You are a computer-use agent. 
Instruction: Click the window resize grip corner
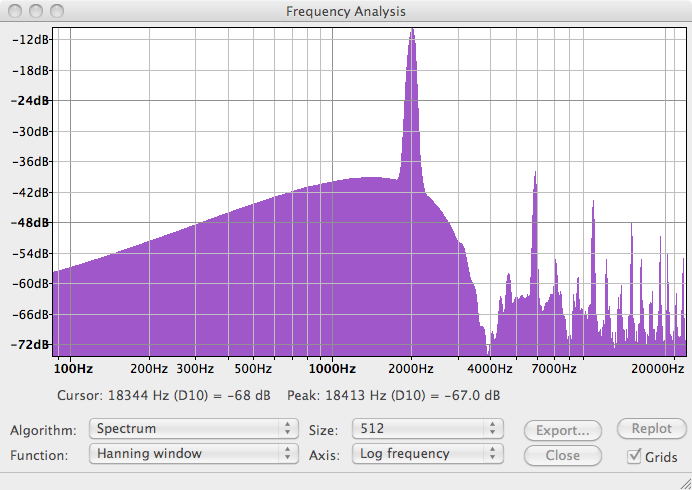pyautogui.click(x=685, y=482)
